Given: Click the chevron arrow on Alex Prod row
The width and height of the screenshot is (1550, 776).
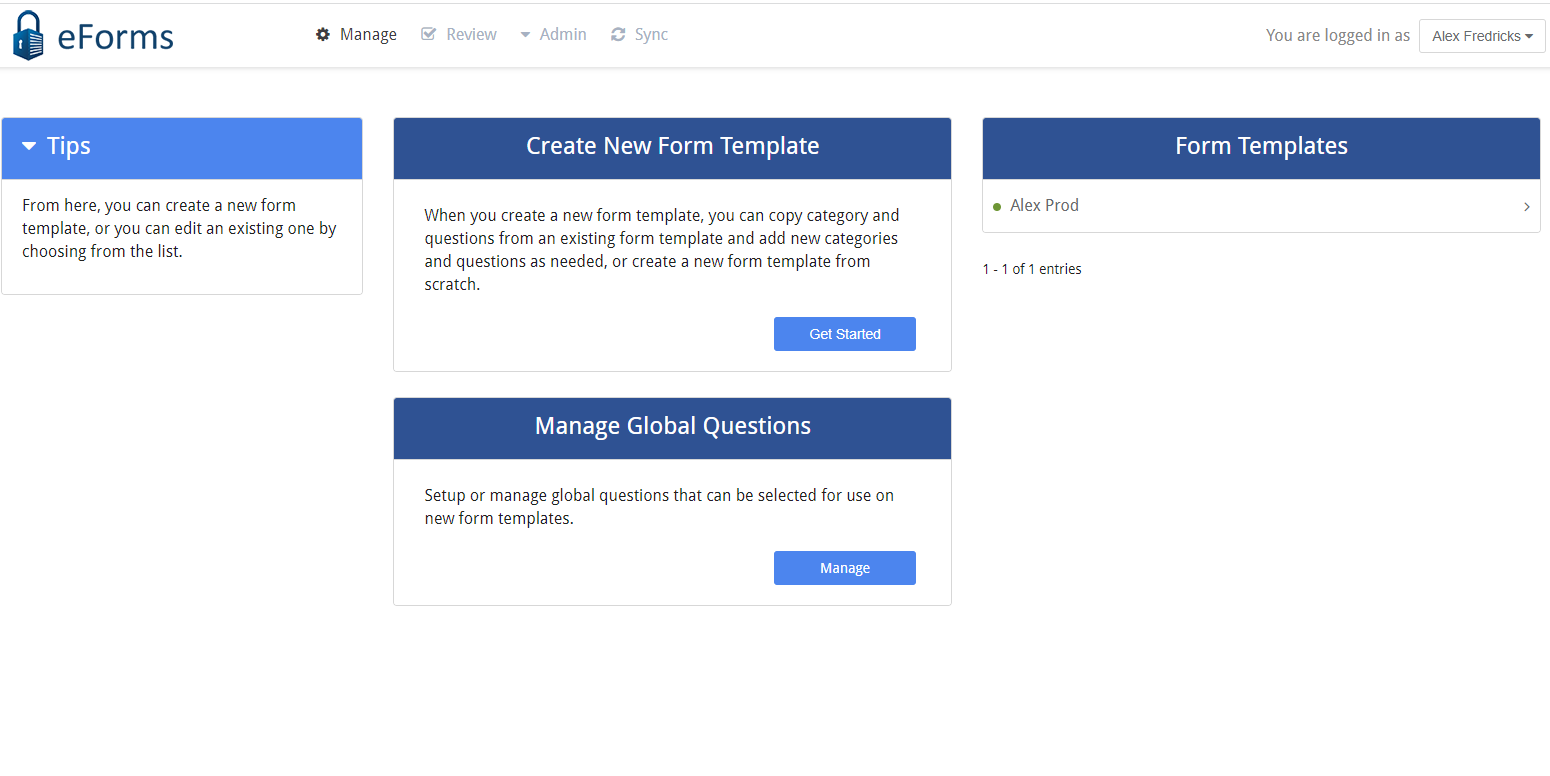Looking at the screenshot, I should pyautogui.click(x=1527, y=207).
